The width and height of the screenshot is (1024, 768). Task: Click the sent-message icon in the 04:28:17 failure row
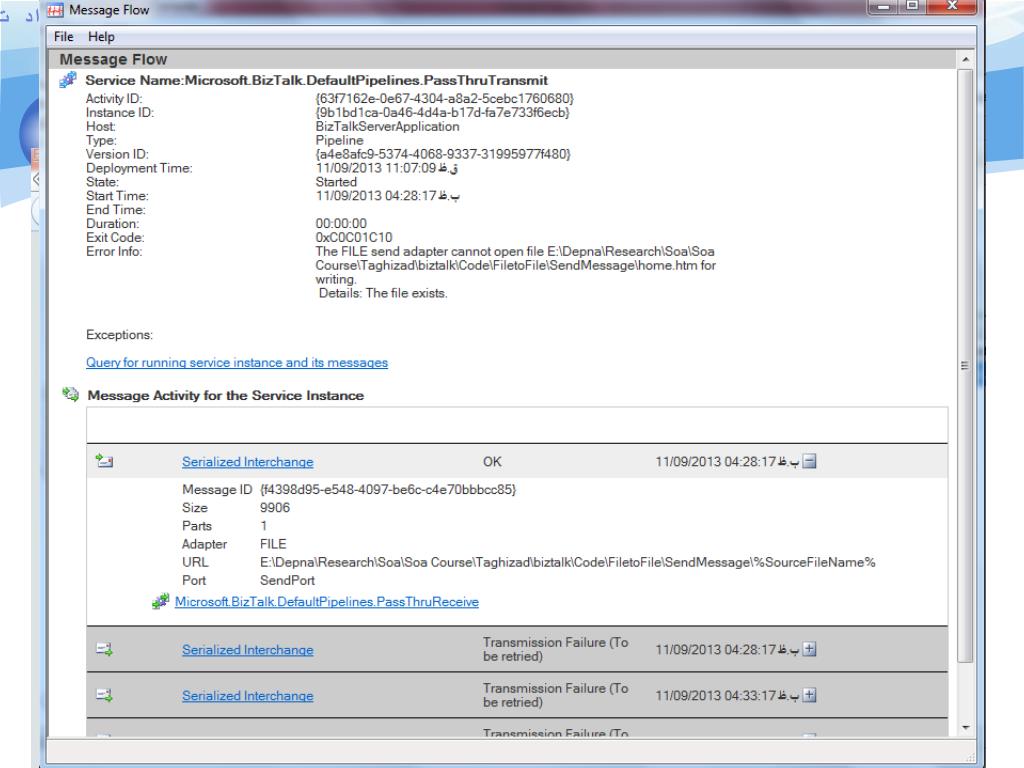104,649
